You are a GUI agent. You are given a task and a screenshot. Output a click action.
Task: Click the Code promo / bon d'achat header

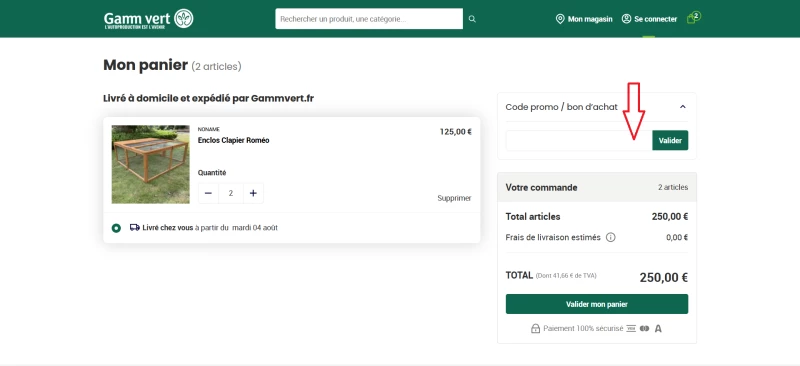[562, 107]
